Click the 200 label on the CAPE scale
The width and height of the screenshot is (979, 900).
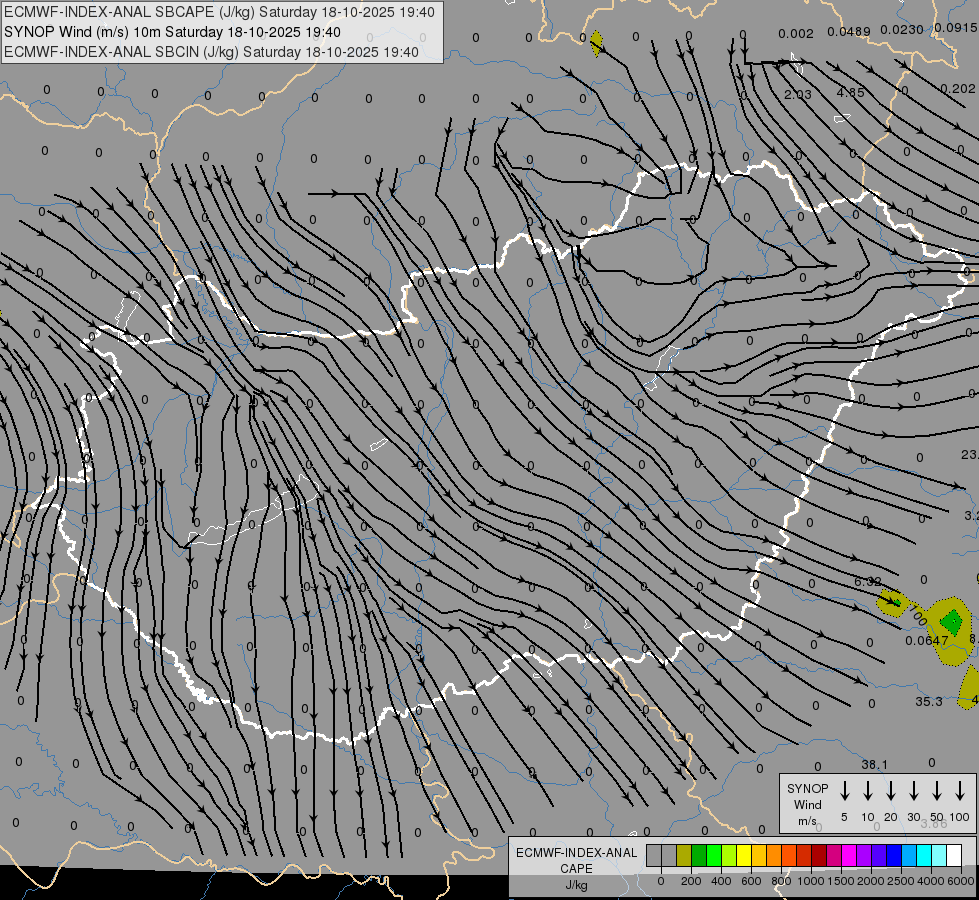coord(691,881)
